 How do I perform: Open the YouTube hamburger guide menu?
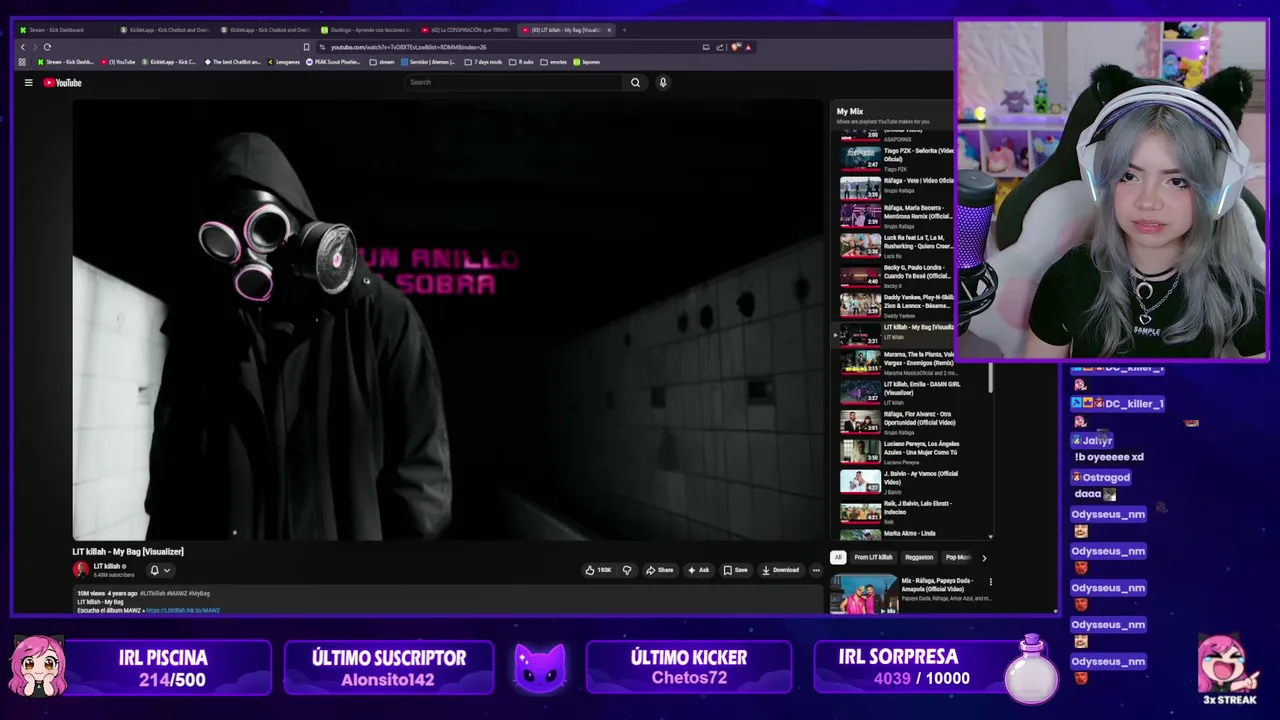click(28, 83)
